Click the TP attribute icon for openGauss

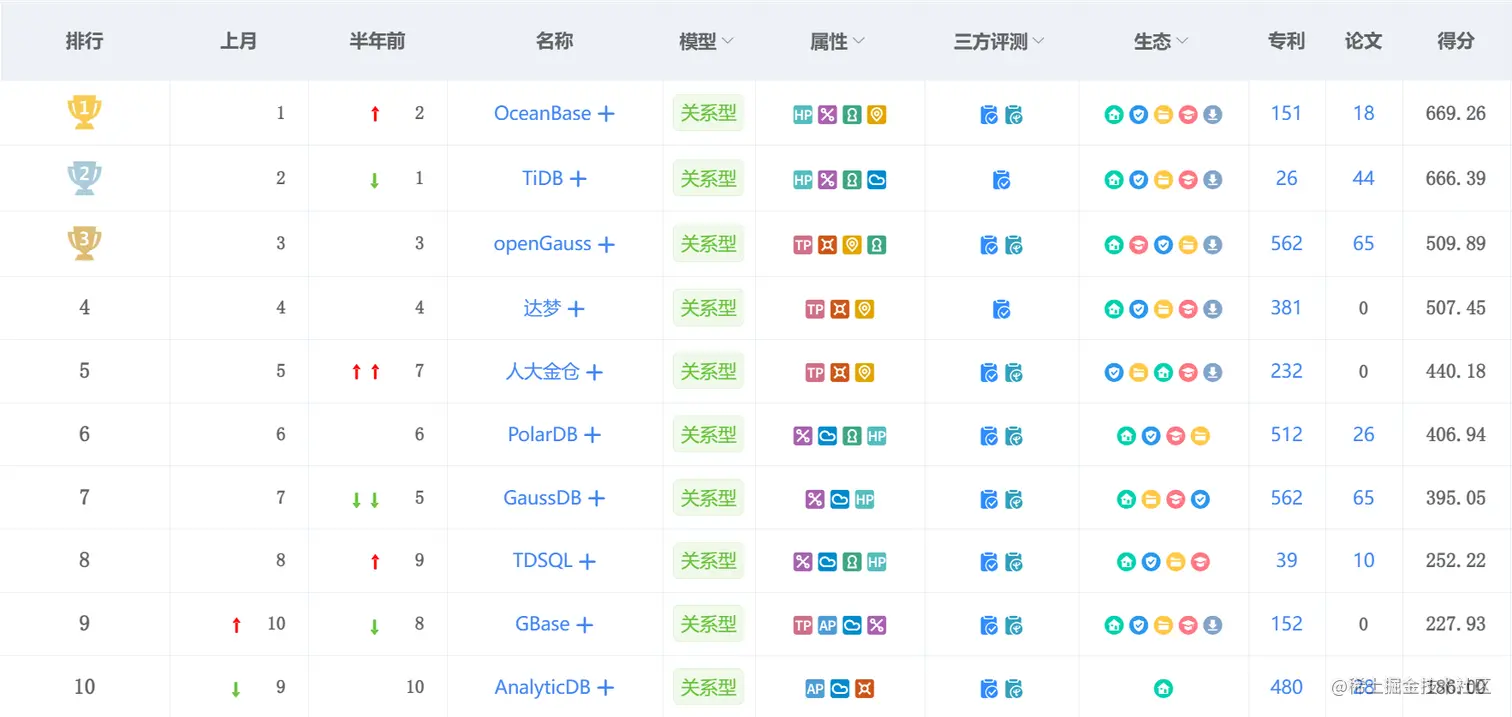[802, 245]
